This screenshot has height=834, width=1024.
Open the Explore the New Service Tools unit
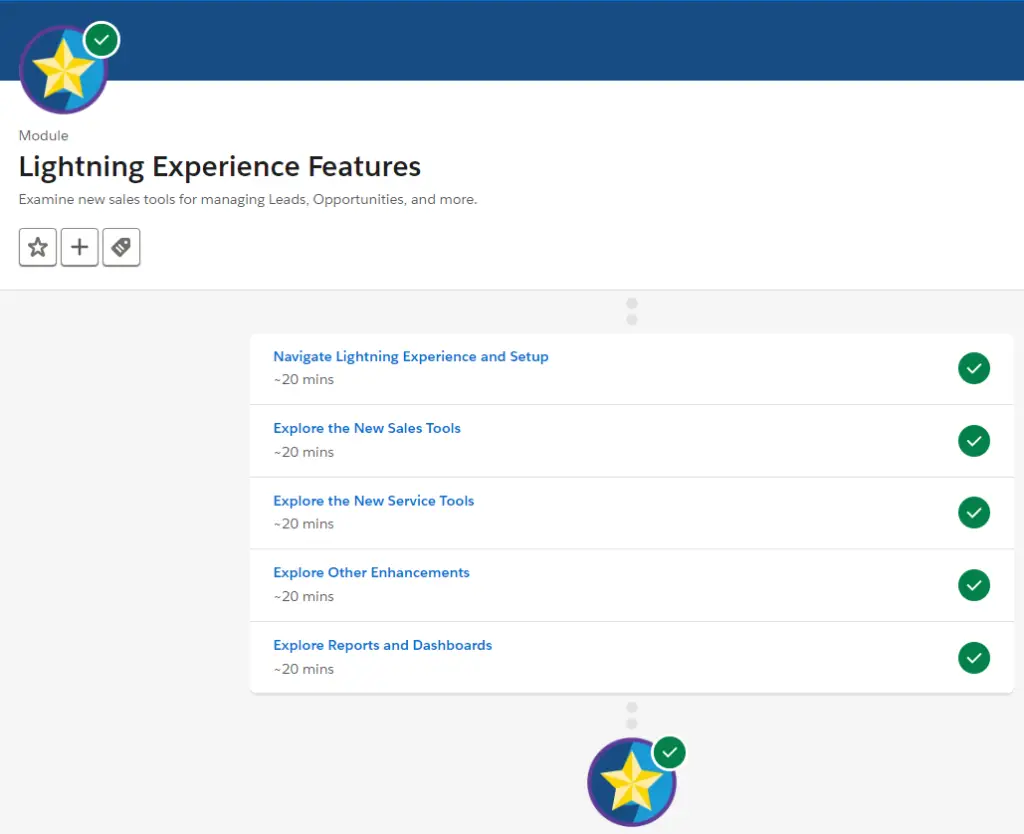pyautogui.click(x=373, y=500)
